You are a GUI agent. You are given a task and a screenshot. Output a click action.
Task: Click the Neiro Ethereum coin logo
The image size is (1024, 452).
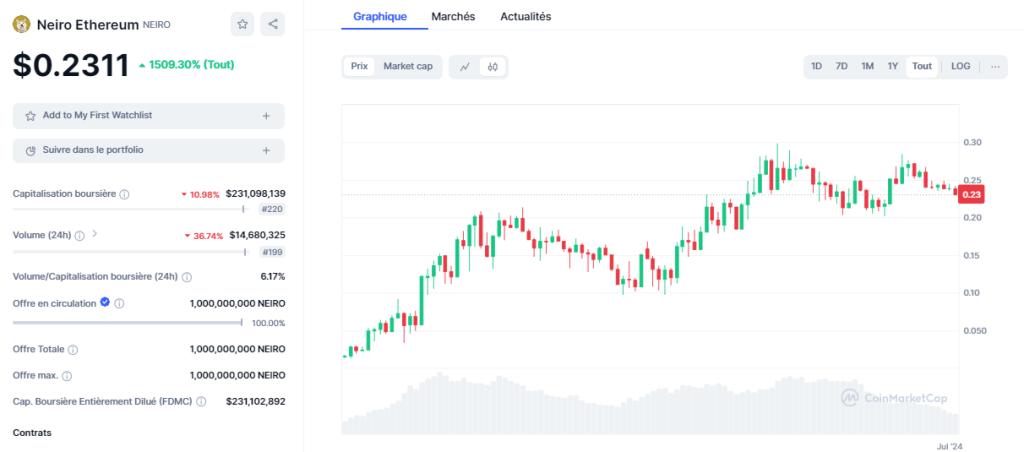(21, 24)
